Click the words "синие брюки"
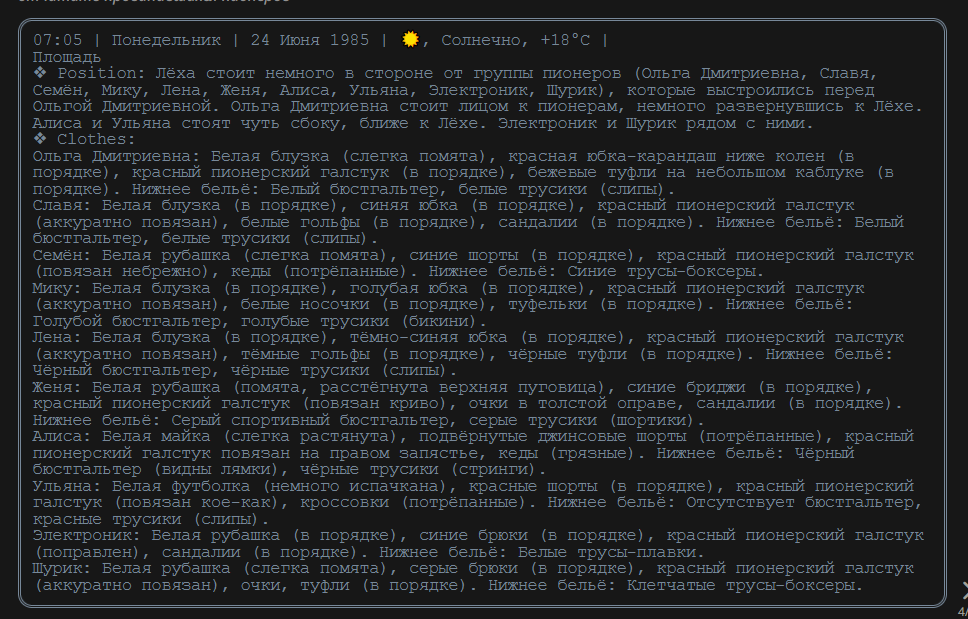Image resolution: width=968 pixels, height=619 pixels. [474, 535]
